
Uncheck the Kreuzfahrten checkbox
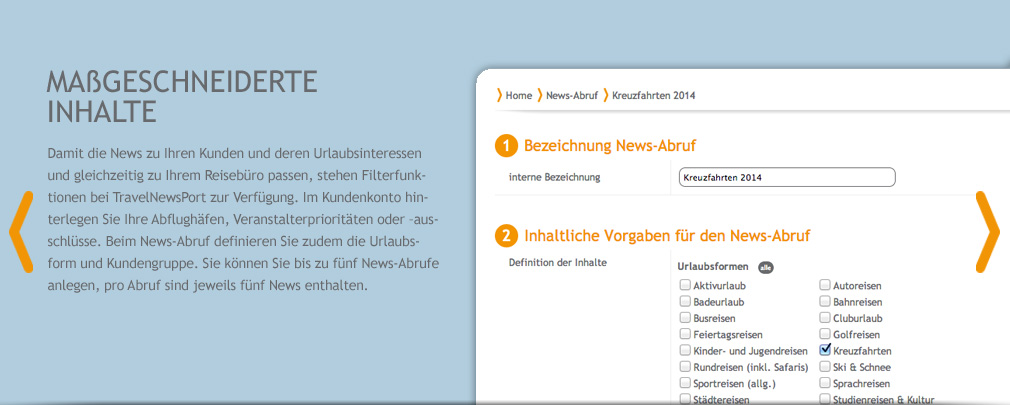click(825, 351)
